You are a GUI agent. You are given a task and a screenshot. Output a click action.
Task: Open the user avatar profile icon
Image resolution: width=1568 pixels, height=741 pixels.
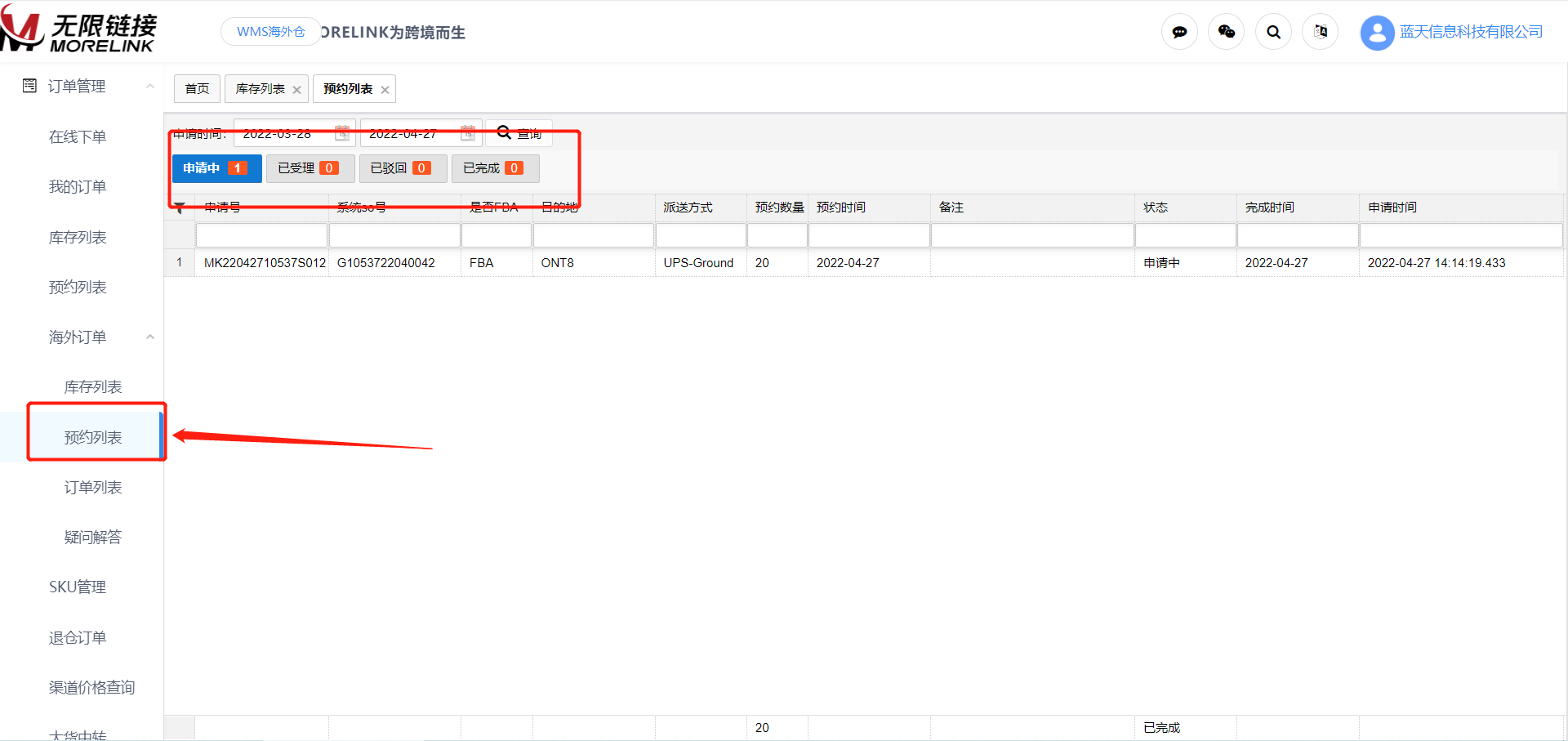click(x=1377, y=33)
